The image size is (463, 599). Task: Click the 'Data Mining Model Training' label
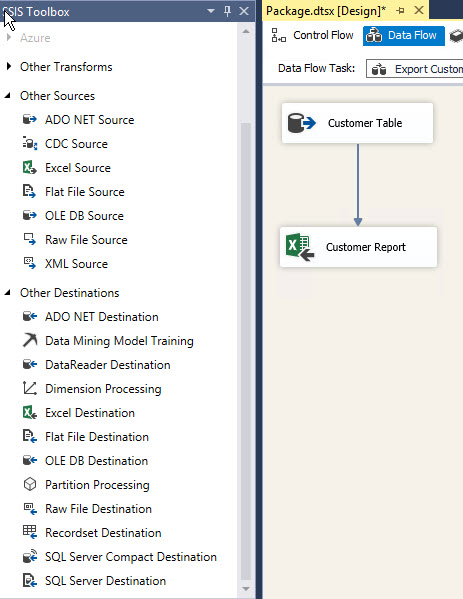[119, 341]
